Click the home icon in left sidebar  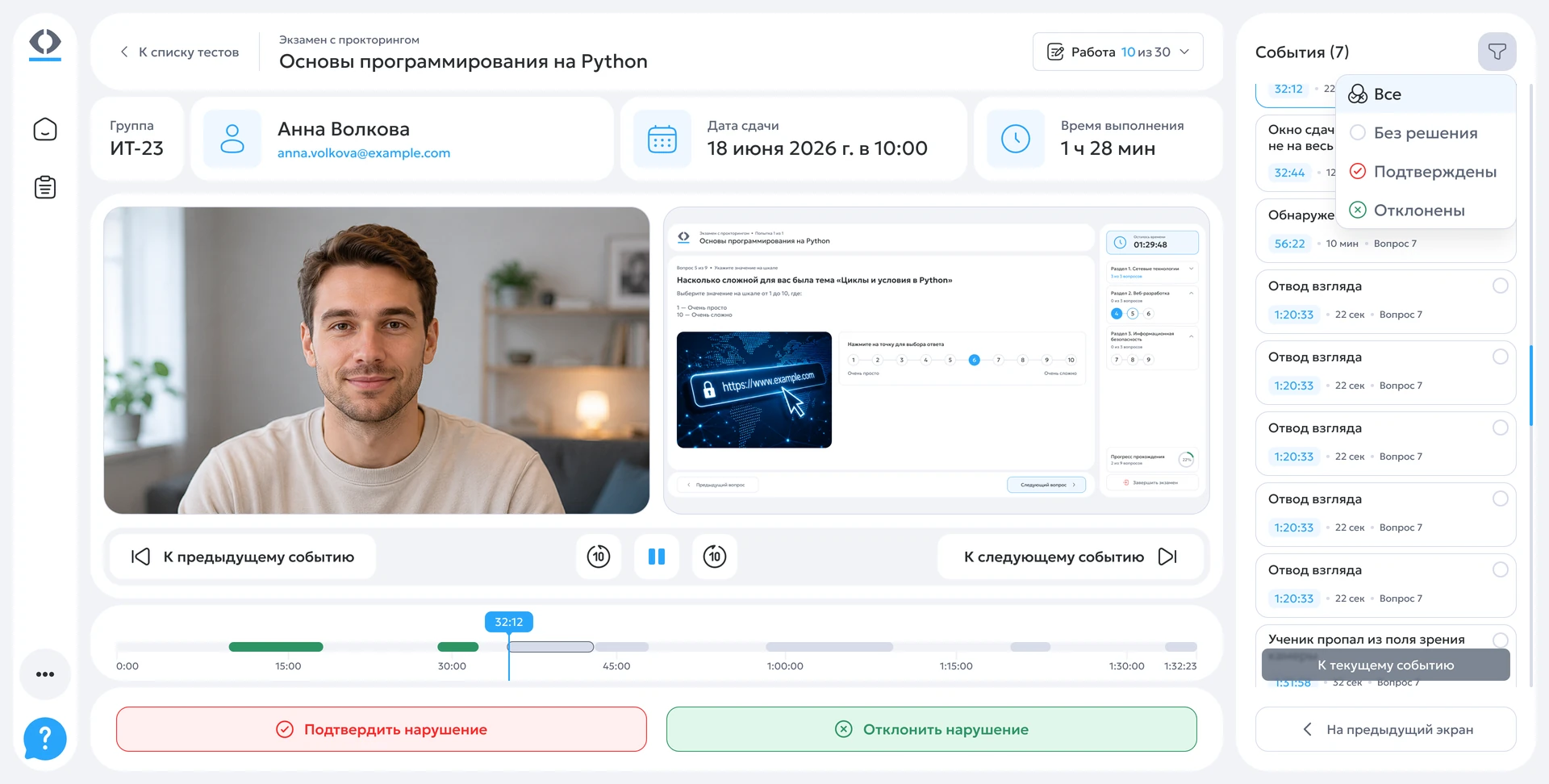click(x=45, y=129)
